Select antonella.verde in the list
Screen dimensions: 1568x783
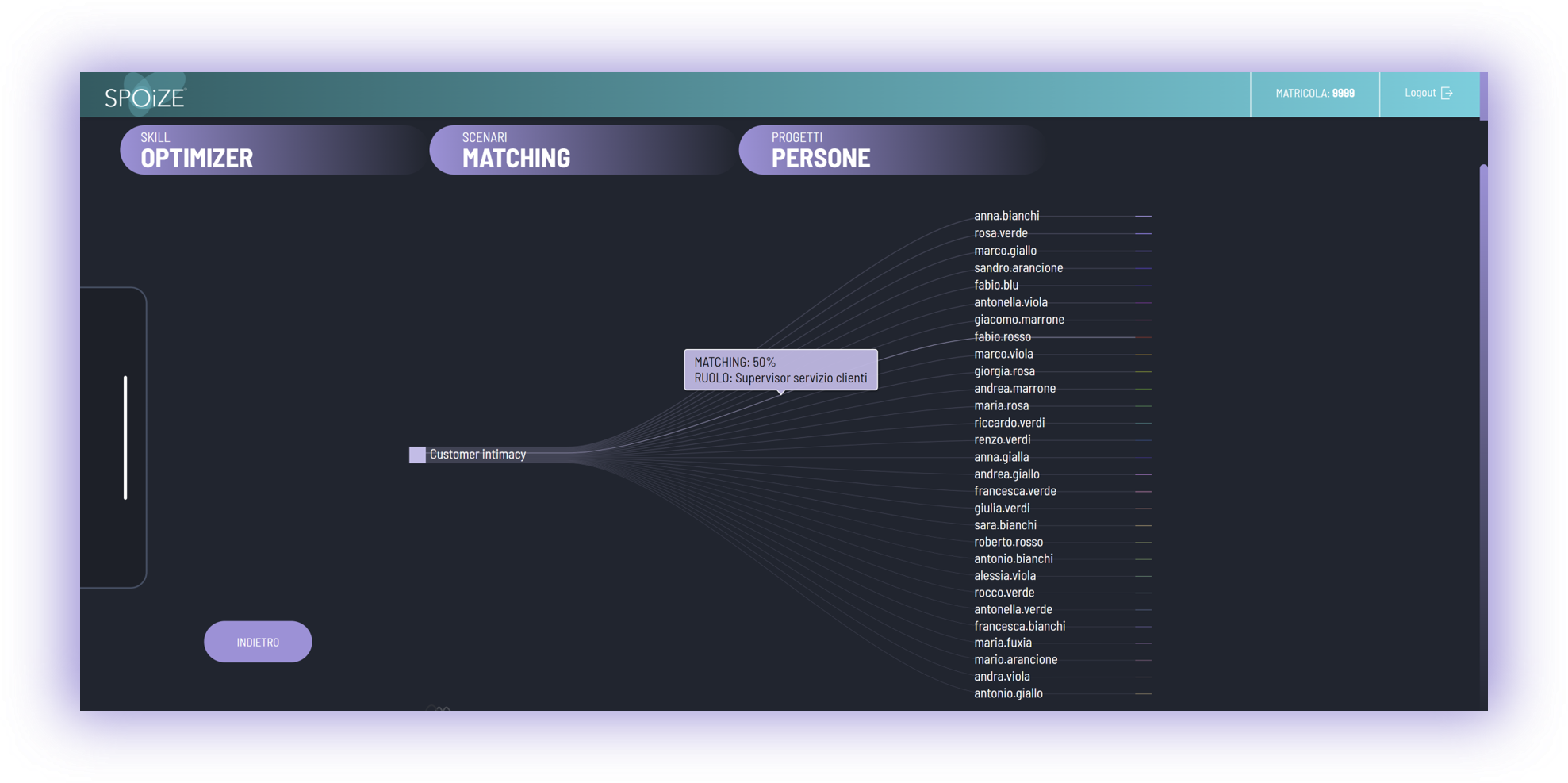(x=1013, y=609)
